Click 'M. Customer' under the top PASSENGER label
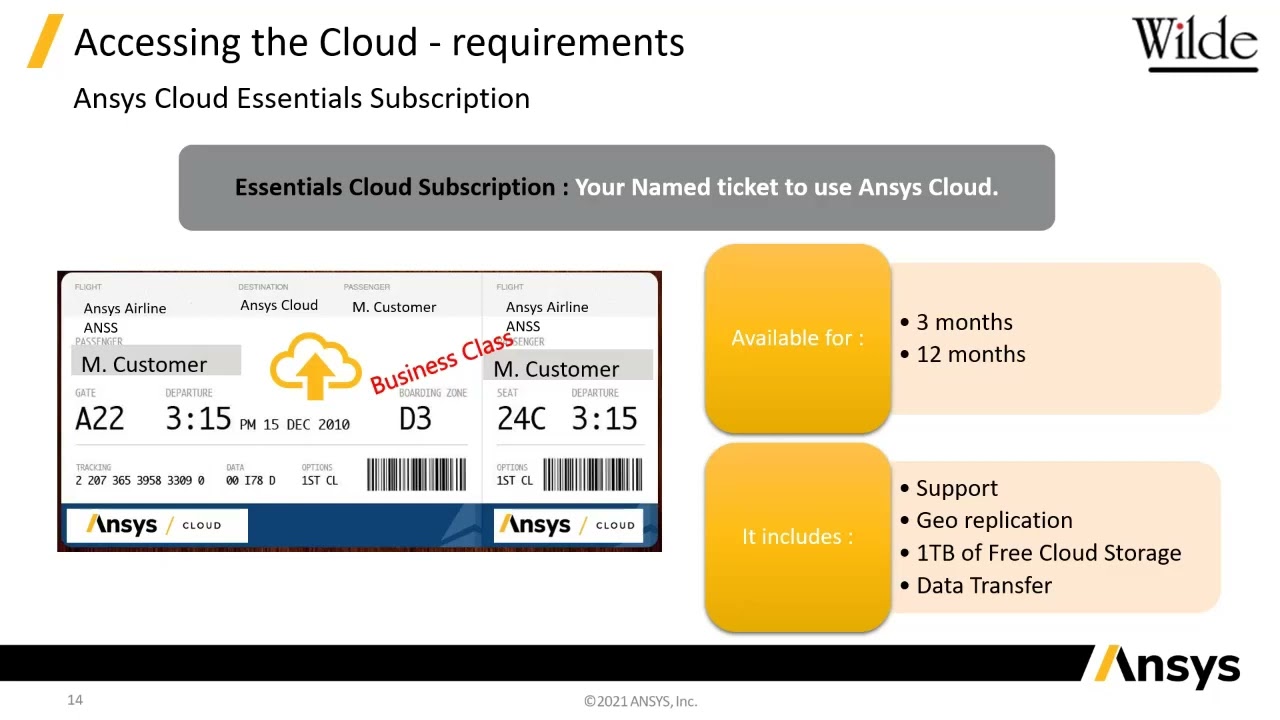1280x720 pixels. [x=394, y=307]
